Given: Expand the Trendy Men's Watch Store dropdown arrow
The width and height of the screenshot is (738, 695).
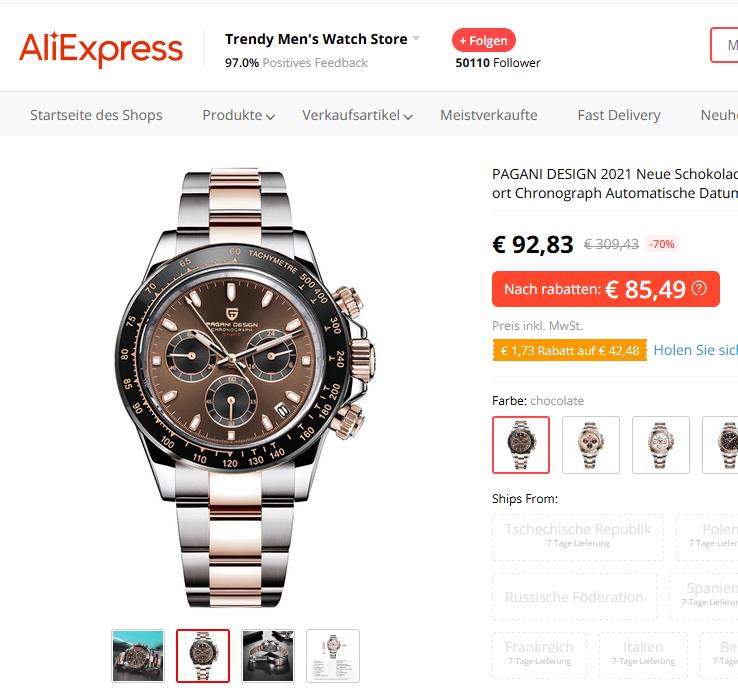Looking at the screenshot, I should tap(416, 38).
